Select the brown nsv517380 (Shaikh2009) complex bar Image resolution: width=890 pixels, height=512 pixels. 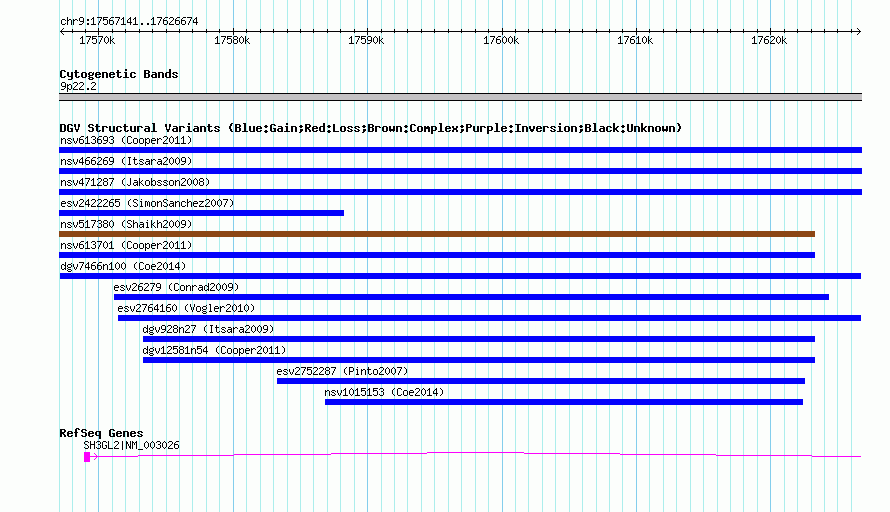pos(437,234)
